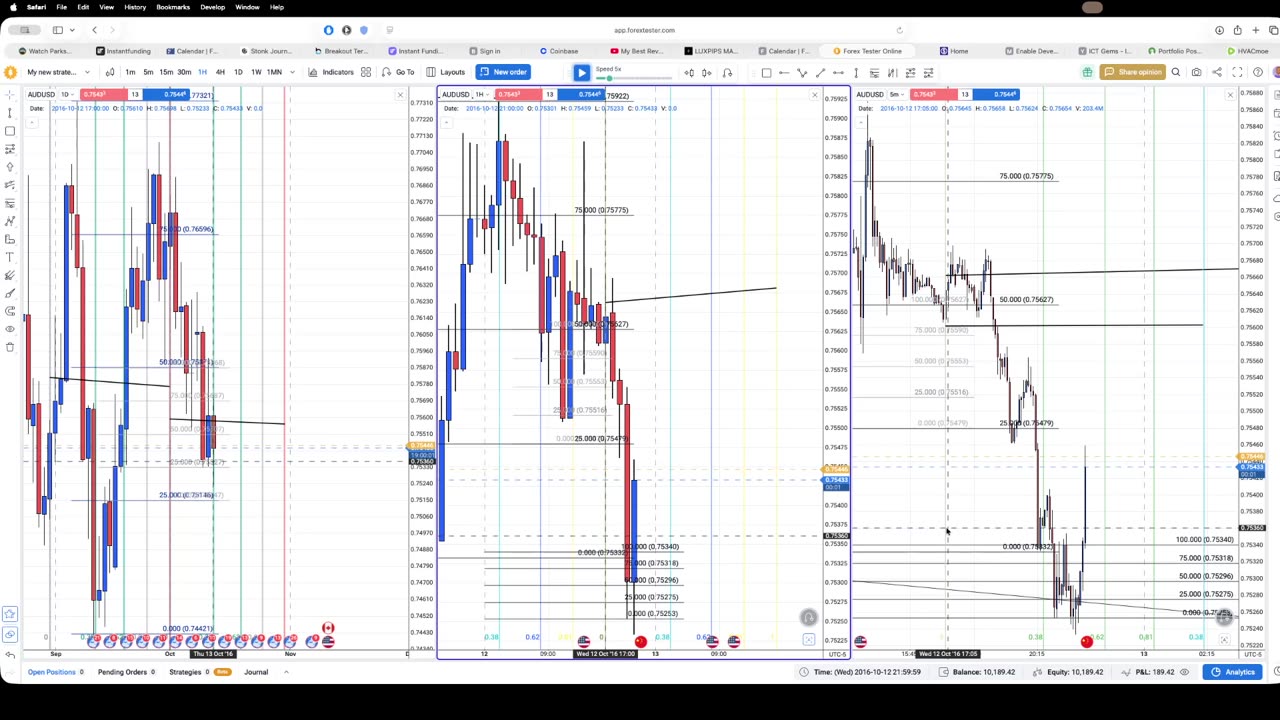Select the 1W timeframe
1280x720 pixels.
tap(256, 72)
